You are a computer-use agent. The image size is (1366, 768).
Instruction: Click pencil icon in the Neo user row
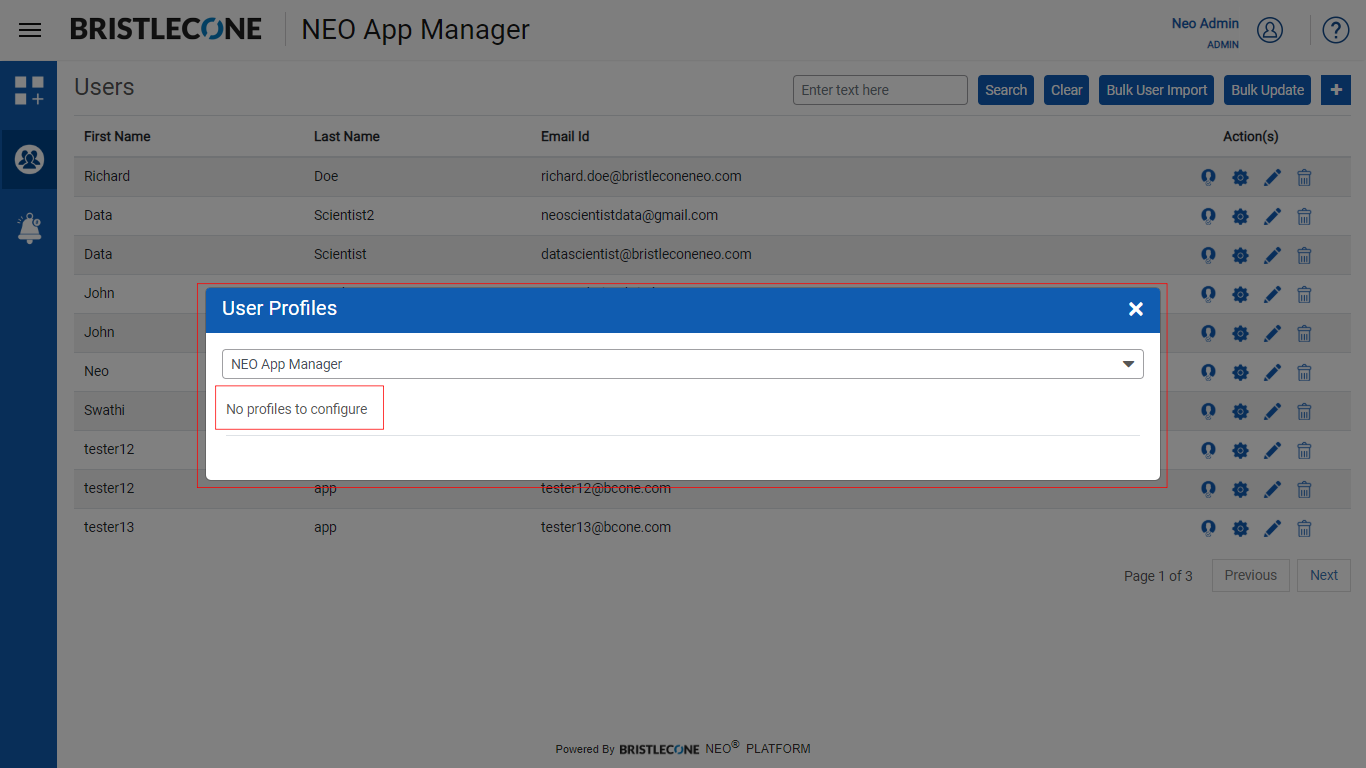click(1272, 372)
